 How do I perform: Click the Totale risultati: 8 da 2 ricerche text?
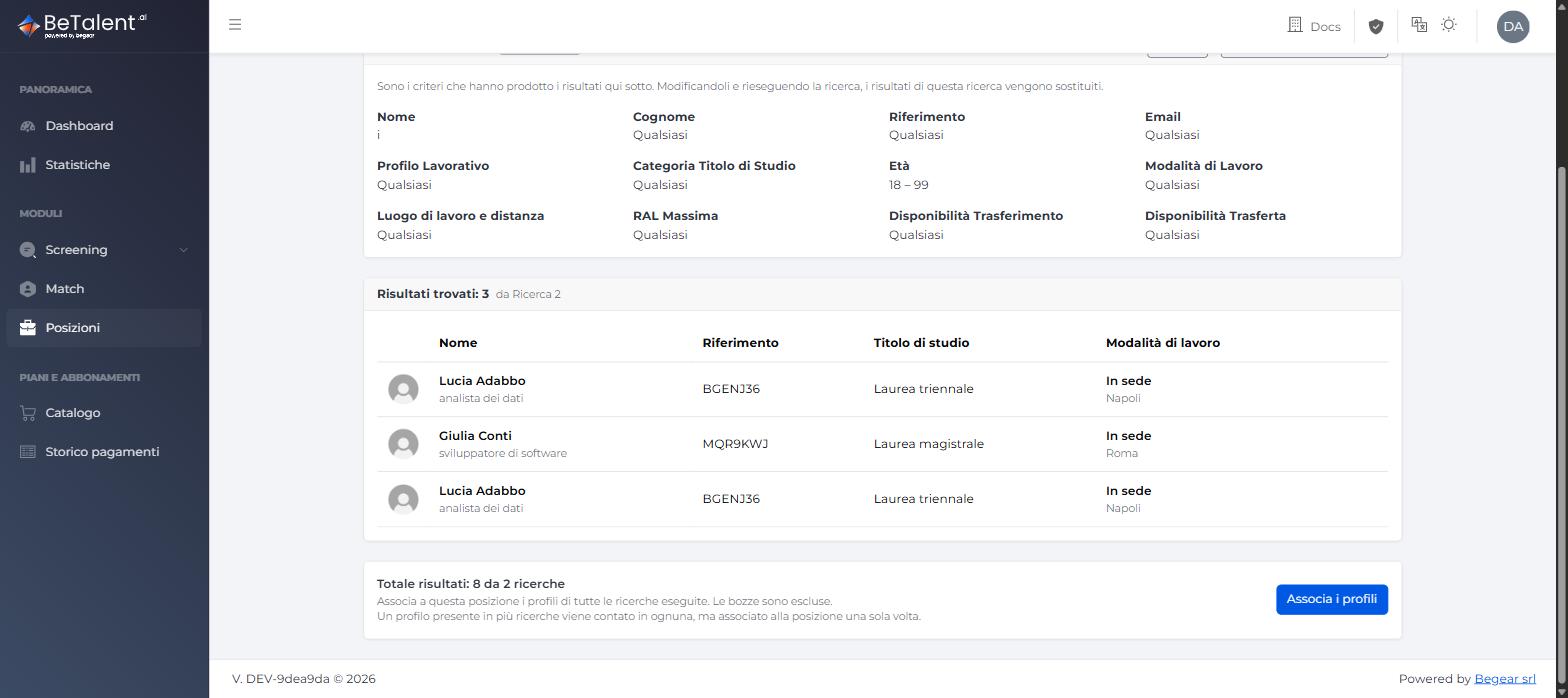pyautogui.click(x=471, y=584)
